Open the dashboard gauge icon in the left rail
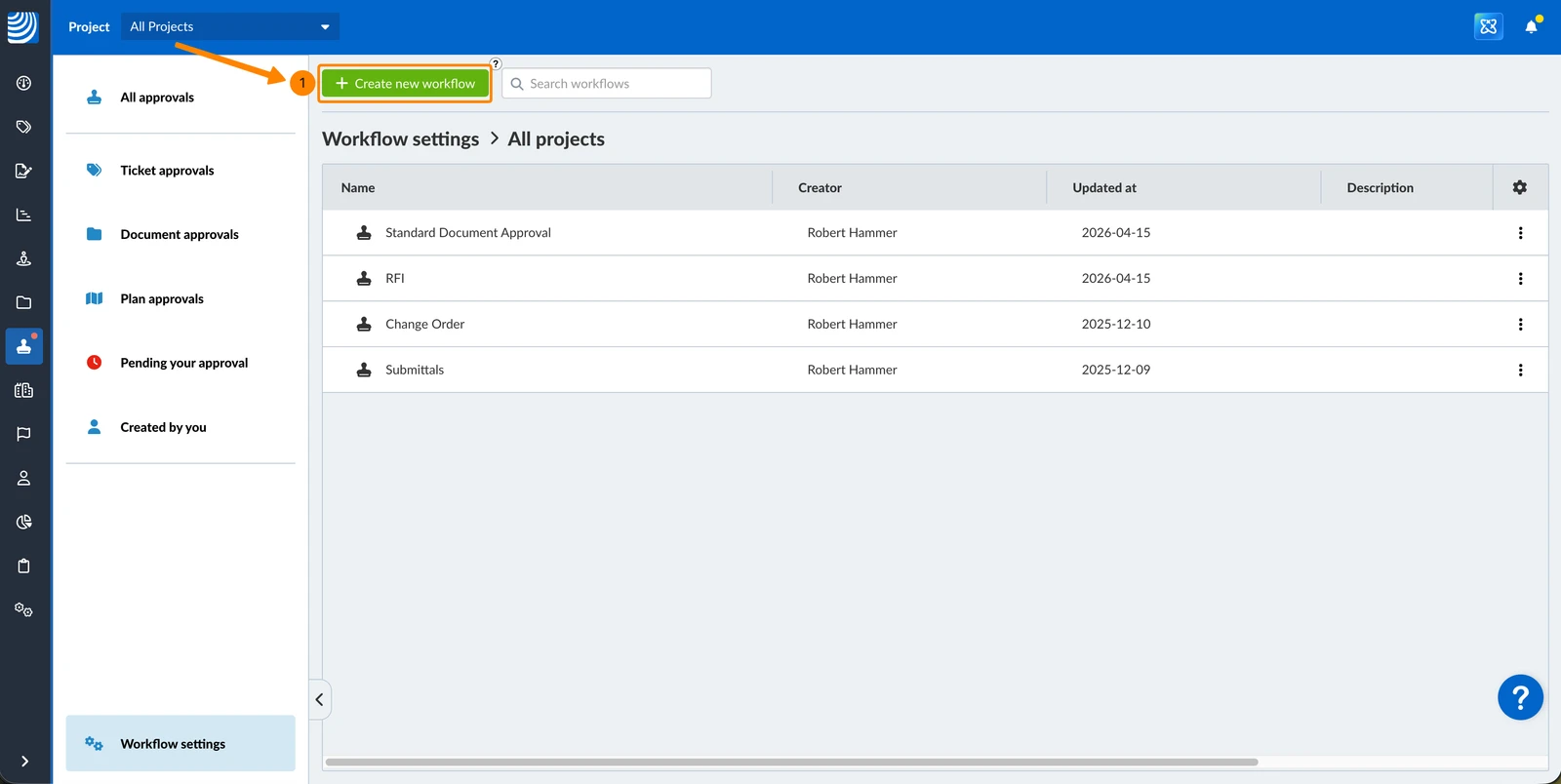Image resolution: width=1561 pixels, height=784 pixels. (x=24, y=83)
